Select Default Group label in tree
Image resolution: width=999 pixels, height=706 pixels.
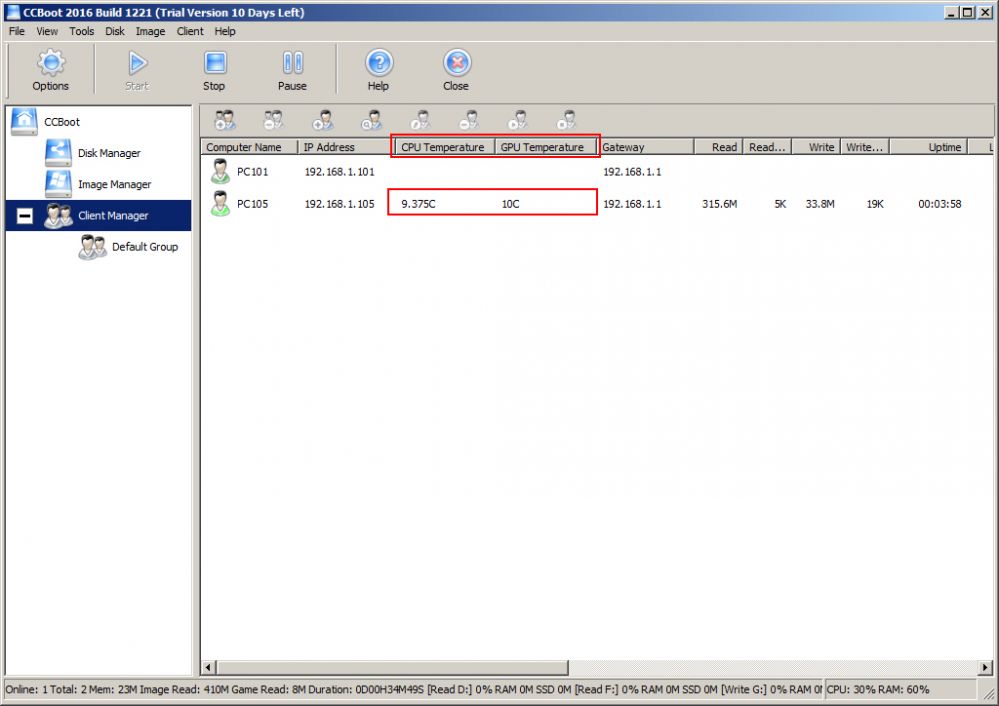point(145,247)
